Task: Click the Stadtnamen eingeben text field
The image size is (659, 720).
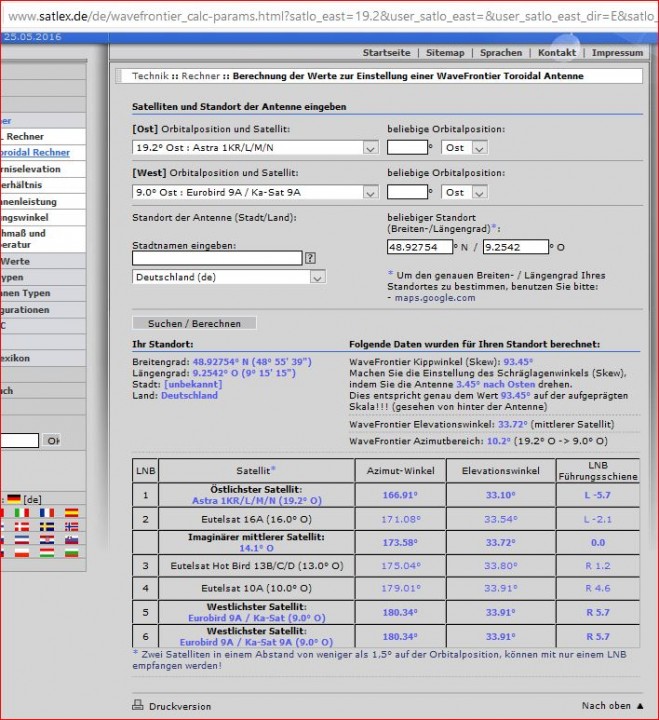Action: coord(216,258)
